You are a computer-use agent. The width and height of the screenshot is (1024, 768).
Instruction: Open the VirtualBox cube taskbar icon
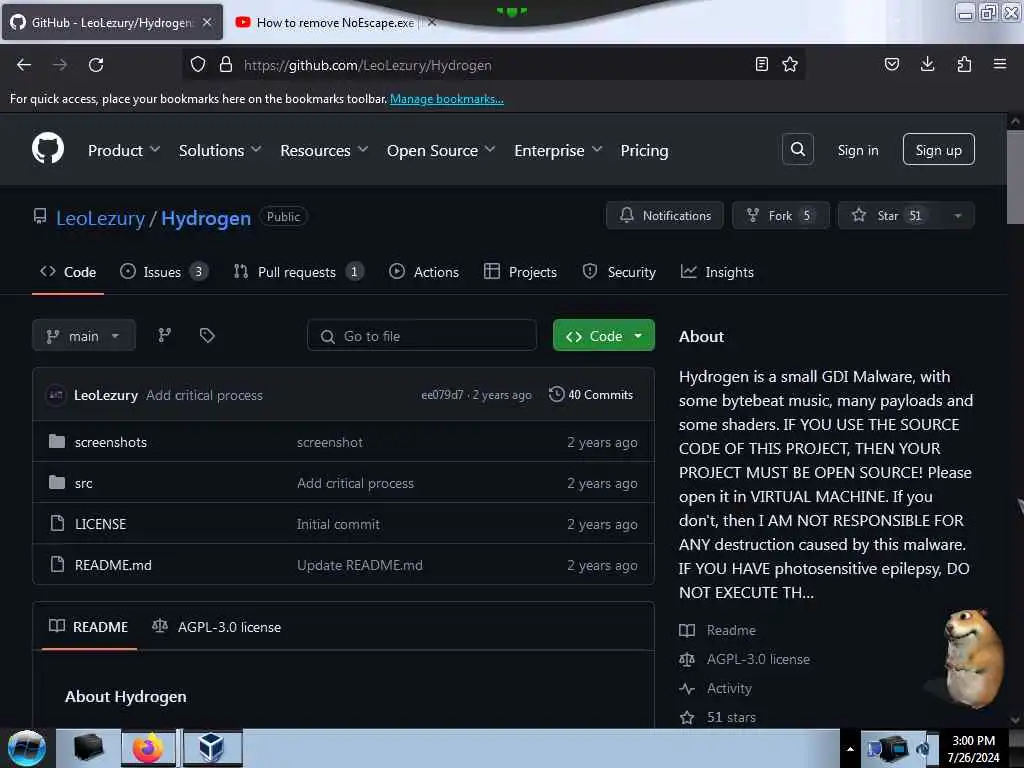tap(212, 748)
